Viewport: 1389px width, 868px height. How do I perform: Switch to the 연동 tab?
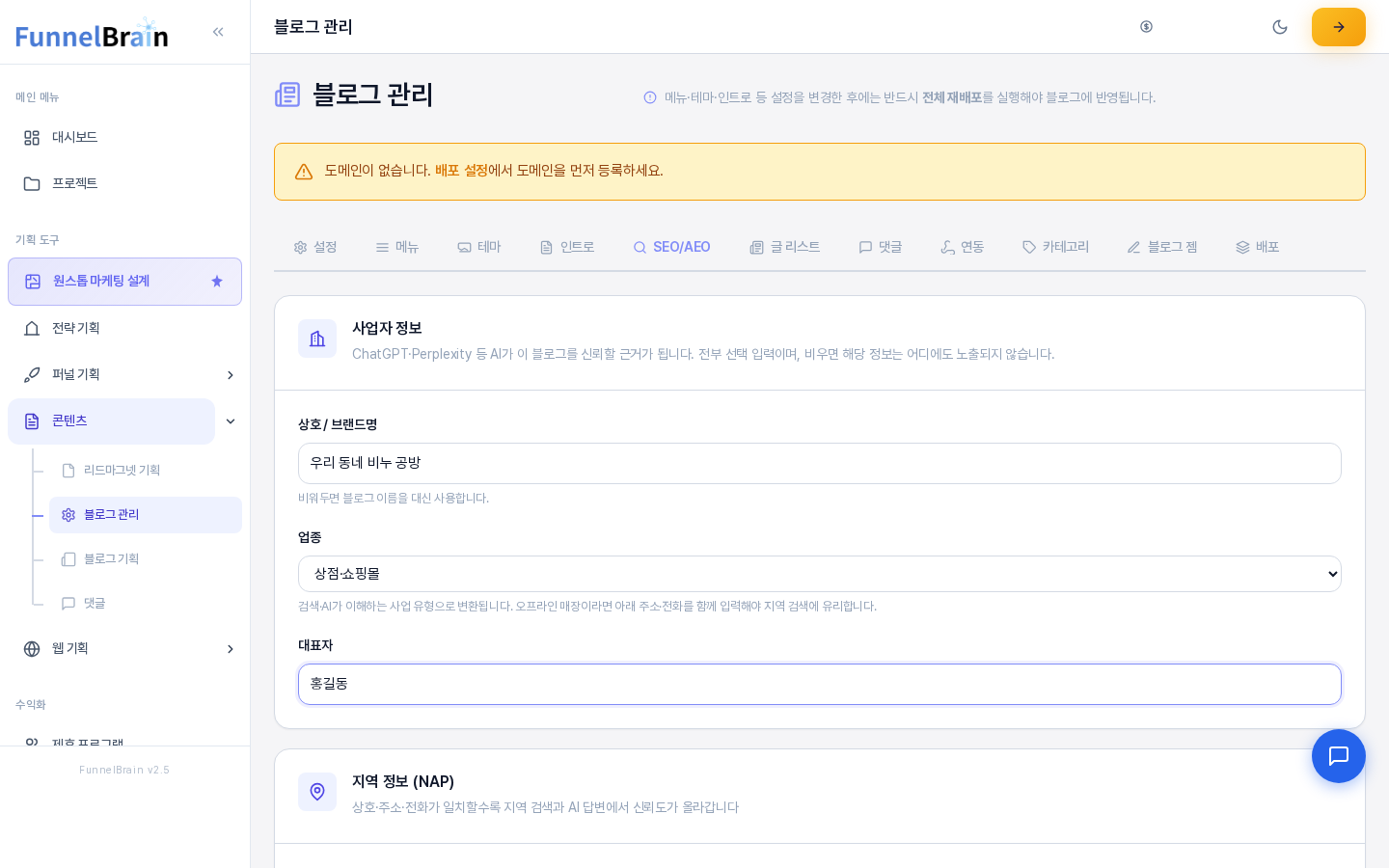(x=963, y=247)
